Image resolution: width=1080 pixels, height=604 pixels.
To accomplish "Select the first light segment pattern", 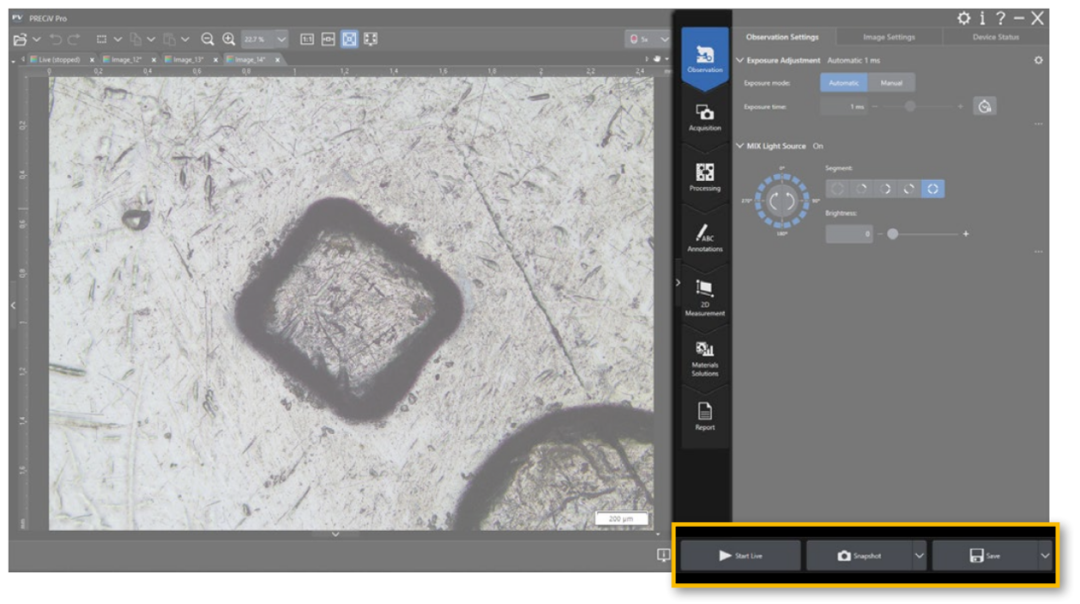I will coord(838,189).
